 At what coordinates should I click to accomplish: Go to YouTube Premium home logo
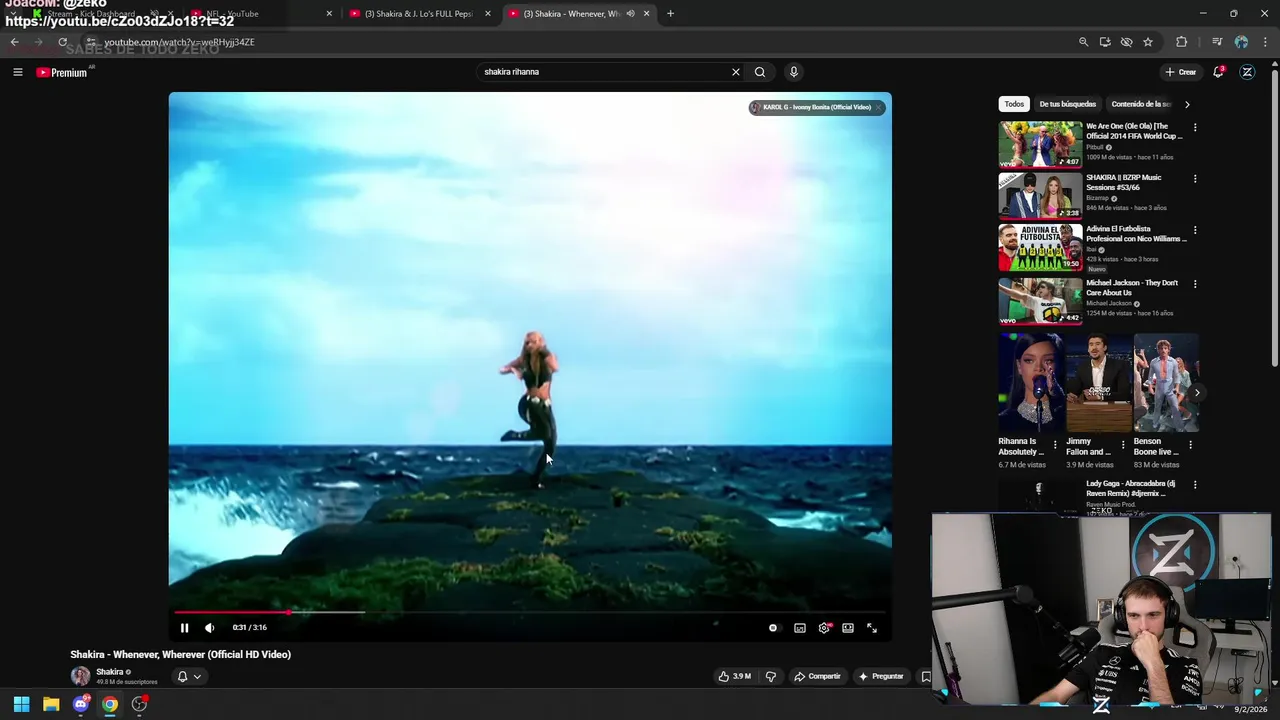click(62, 72)
